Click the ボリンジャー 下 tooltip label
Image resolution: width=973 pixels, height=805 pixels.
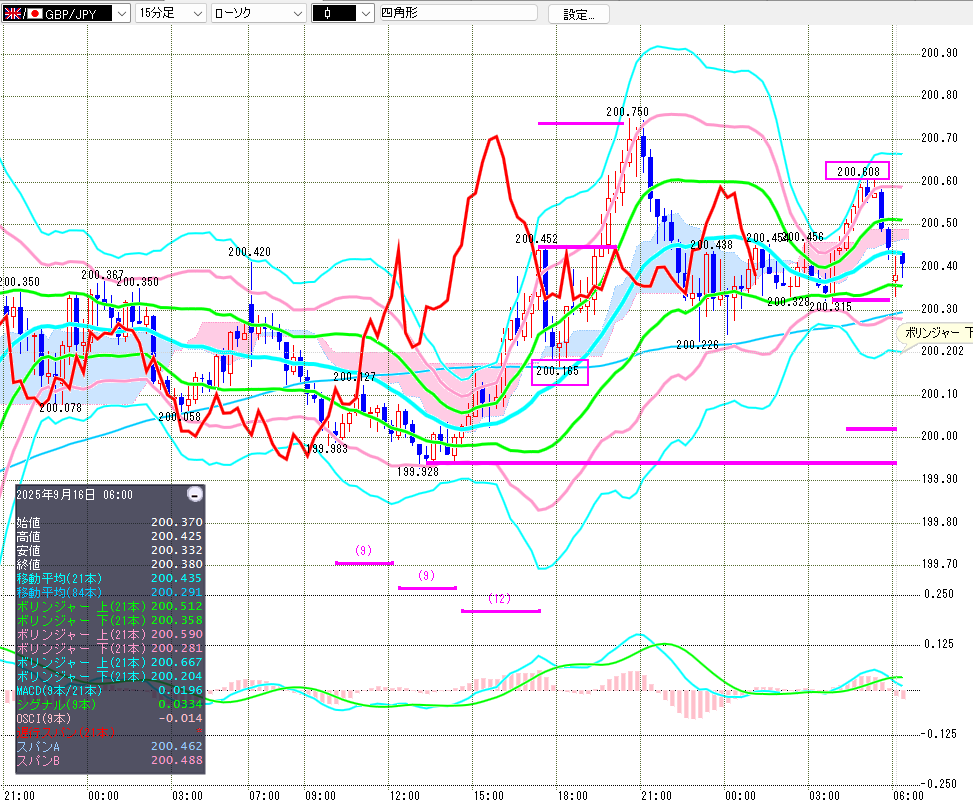click(x=938, y=333)
